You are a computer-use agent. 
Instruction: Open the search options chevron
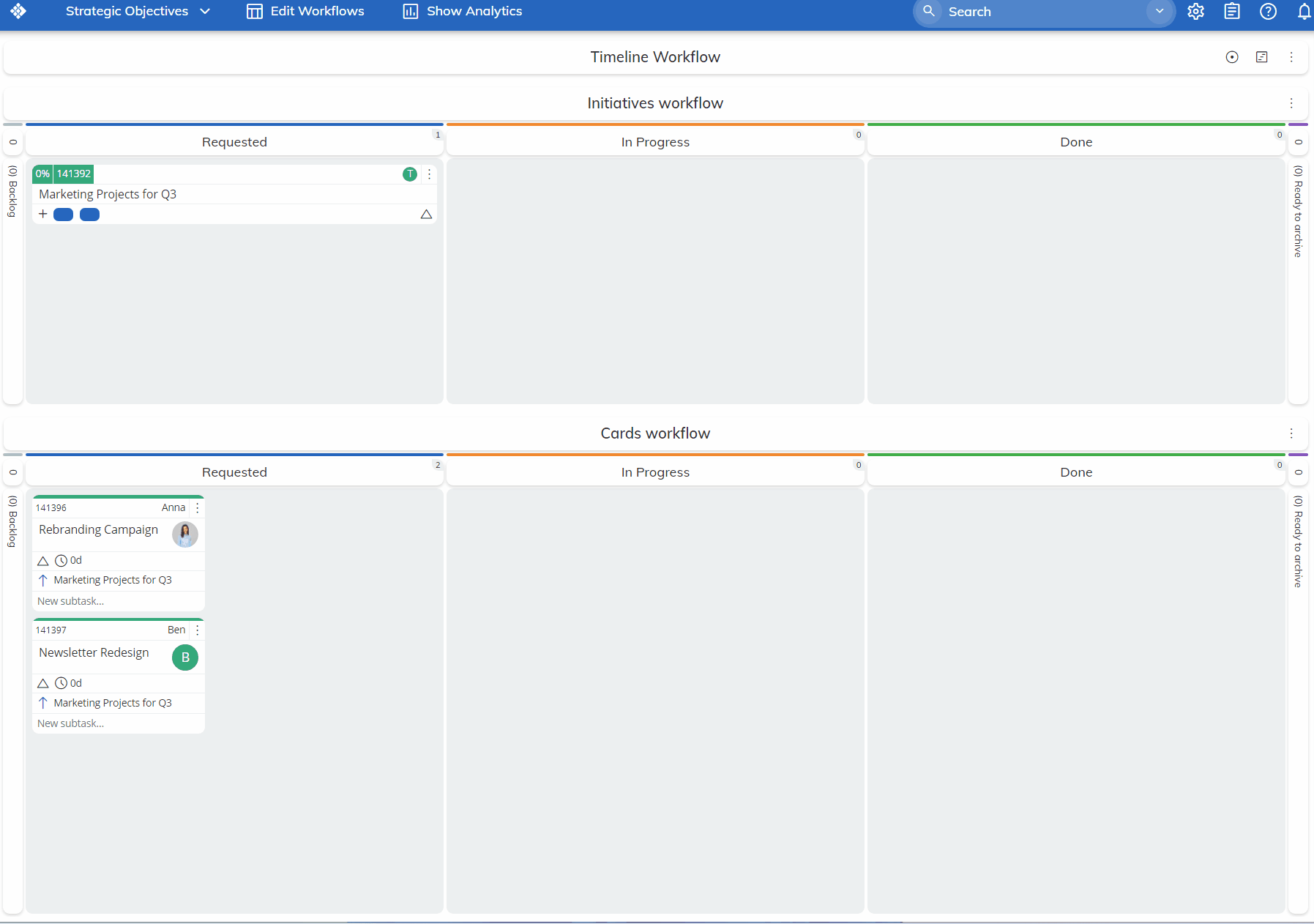pos(1159,12)
